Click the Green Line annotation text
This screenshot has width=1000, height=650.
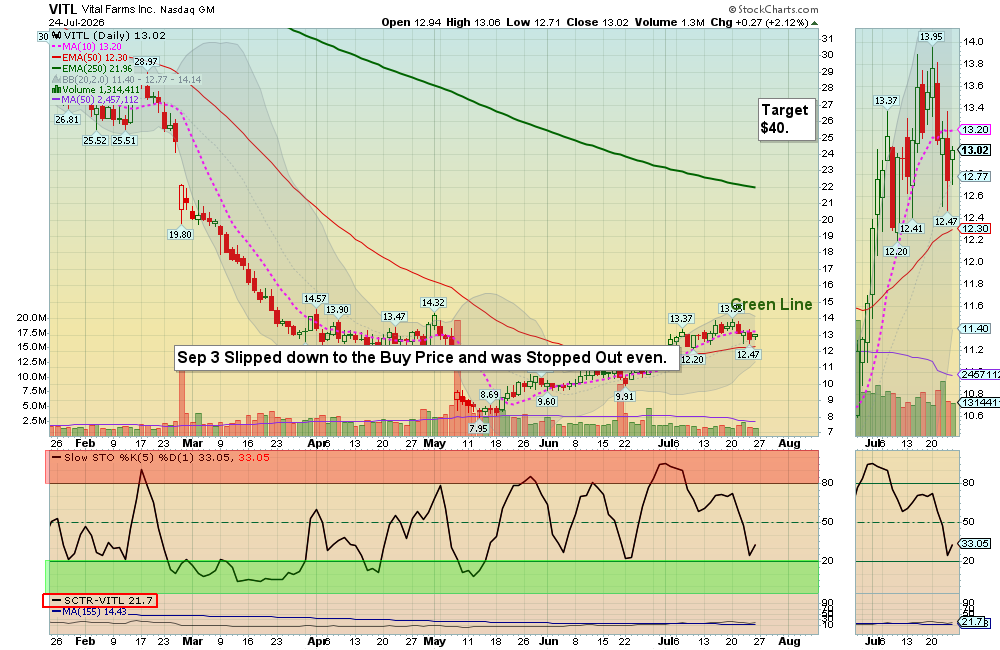(771, 305)
